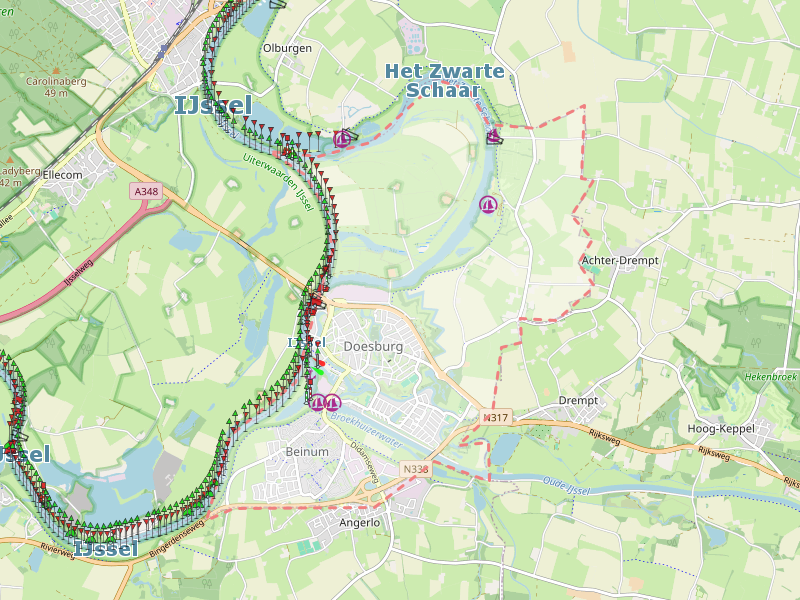Viewport: 800px width, 600px height.
Task: Select the Het Zwarte Schaar water label
Action: tap(444, 80)
